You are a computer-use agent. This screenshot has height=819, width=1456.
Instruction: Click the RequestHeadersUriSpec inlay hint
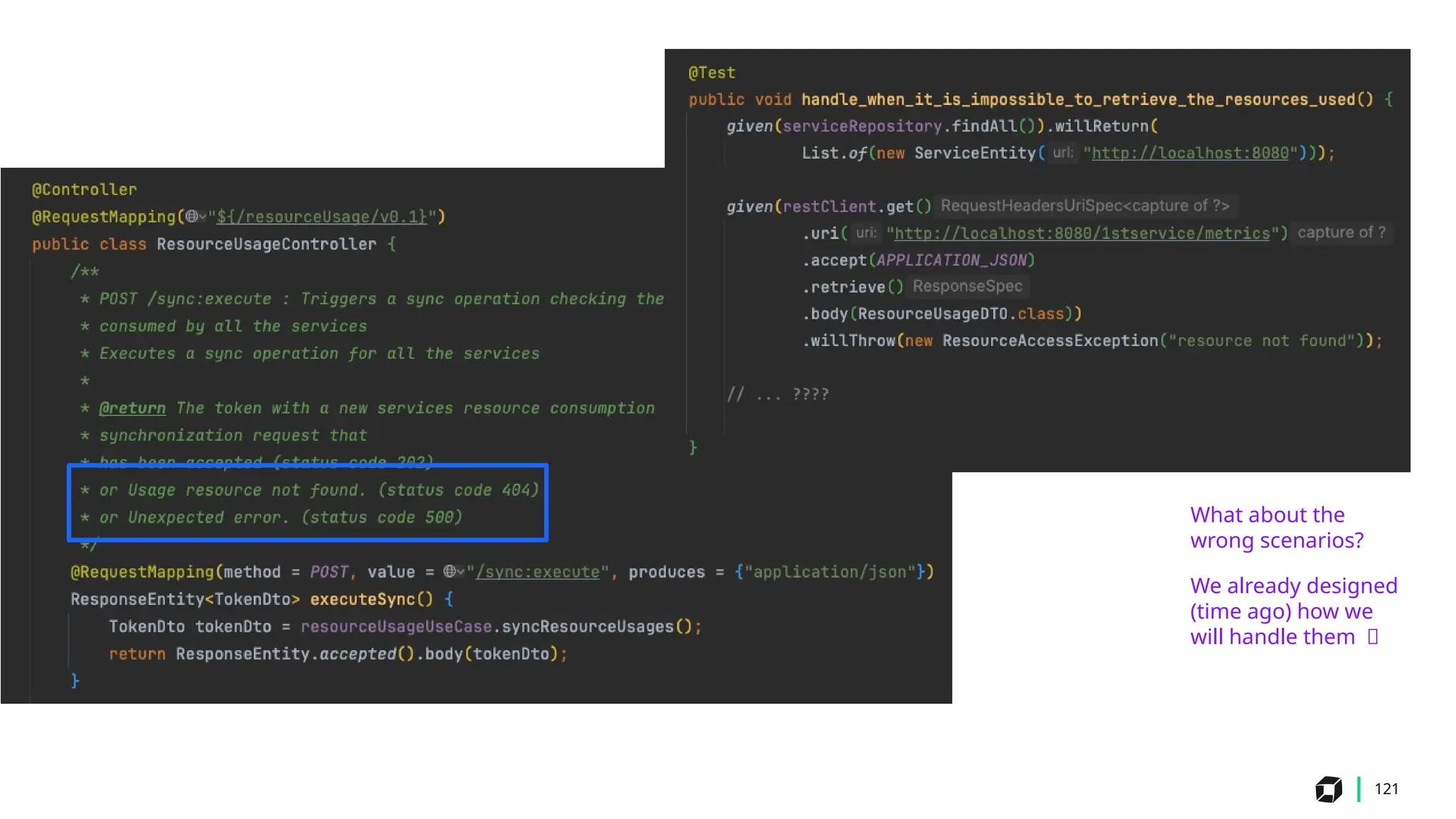tap(1084, 206)
